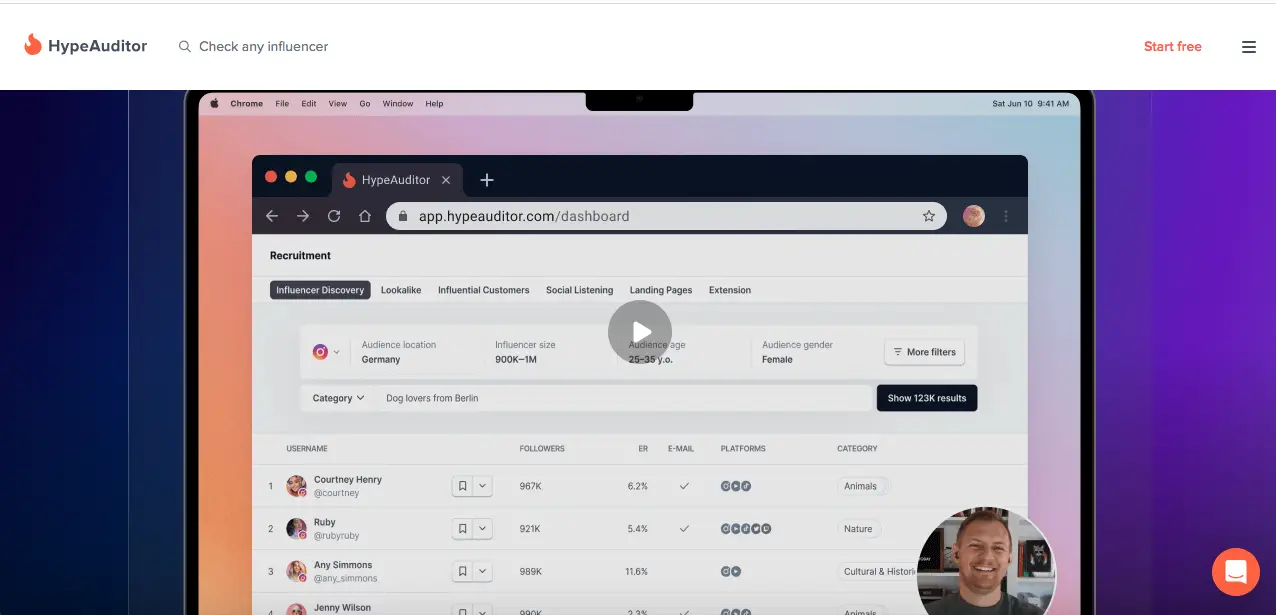Click the Animals tag for Courtney Henry

pyautogui.click(x=861, y=486)
